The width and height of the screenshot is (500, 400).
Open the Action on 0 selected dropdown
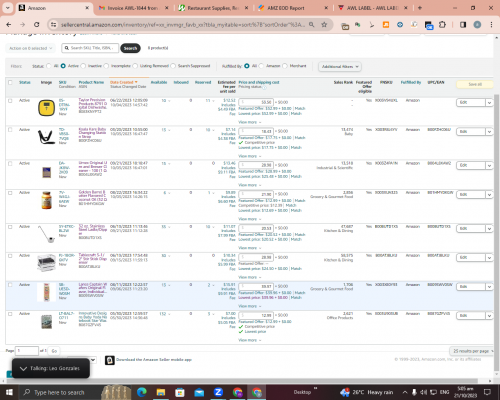coord(30,48)
